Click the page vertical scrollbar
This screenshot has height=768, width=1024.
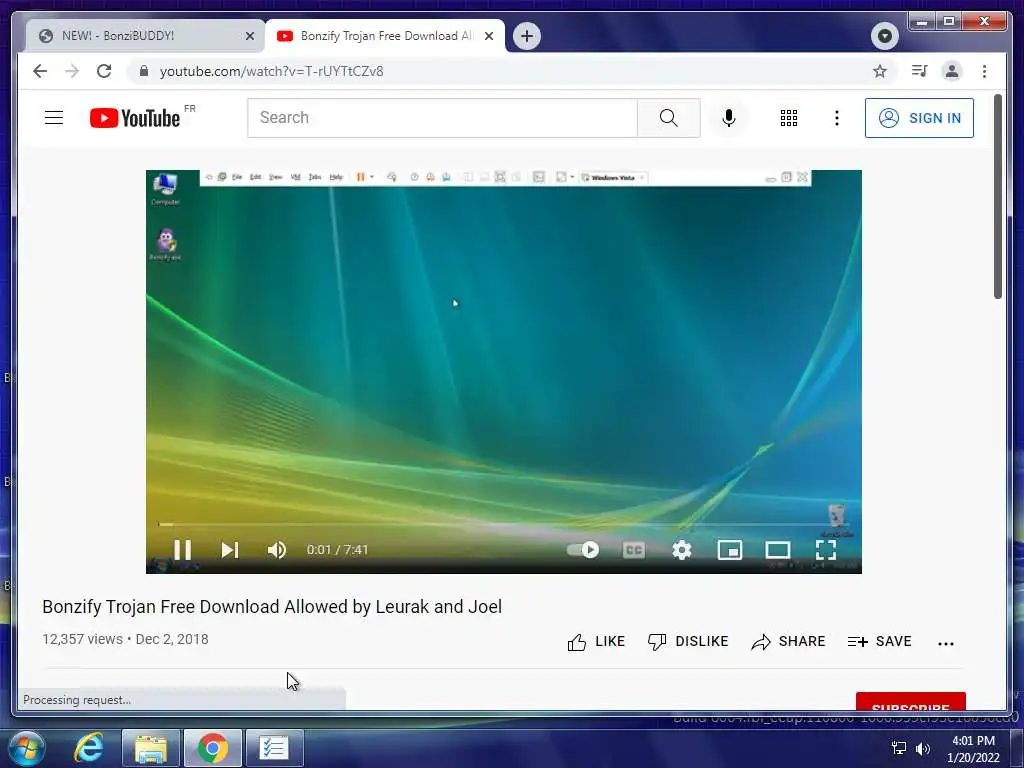[998, 196]
